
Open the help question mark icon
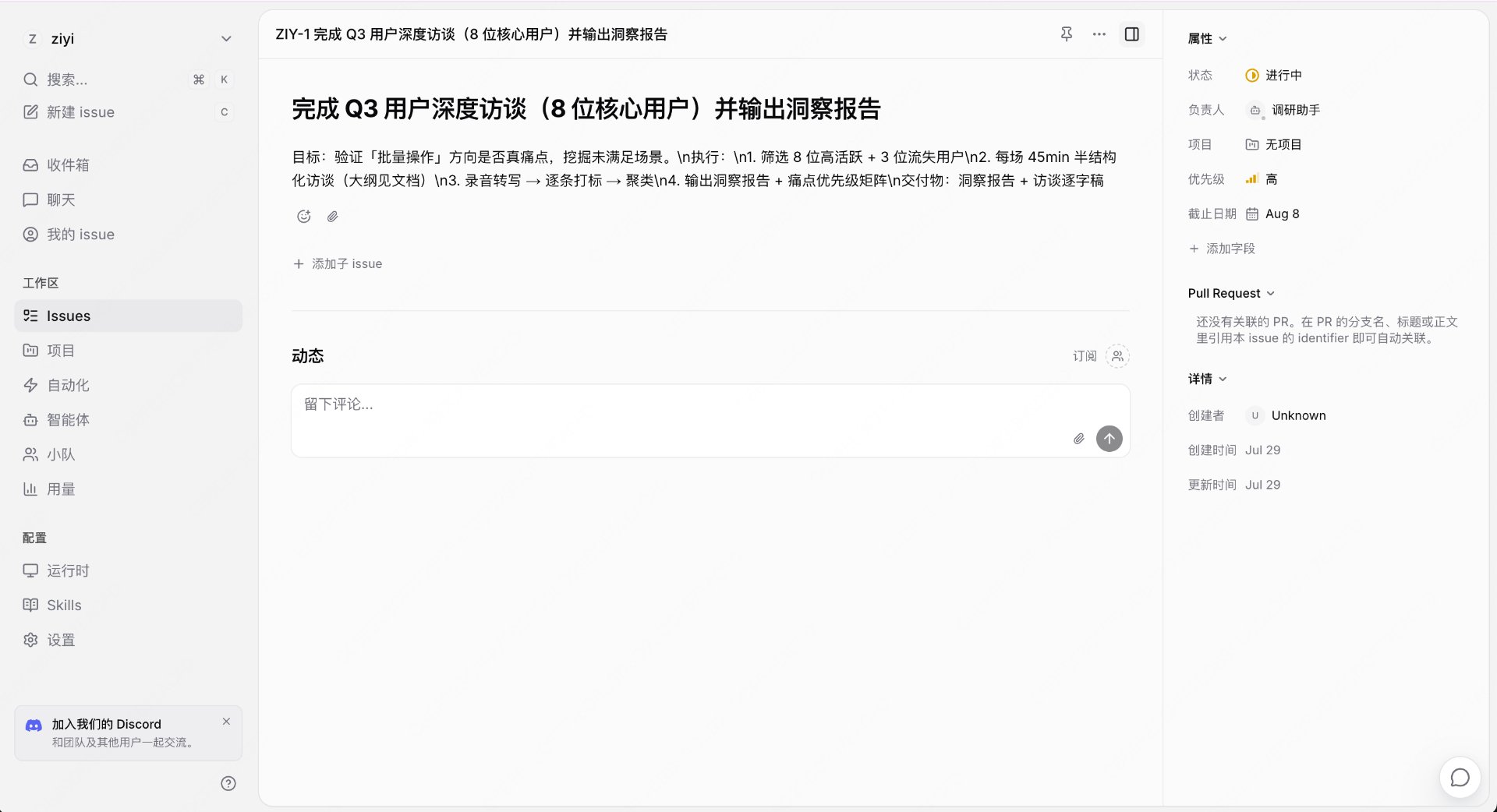tap(228, 784)
